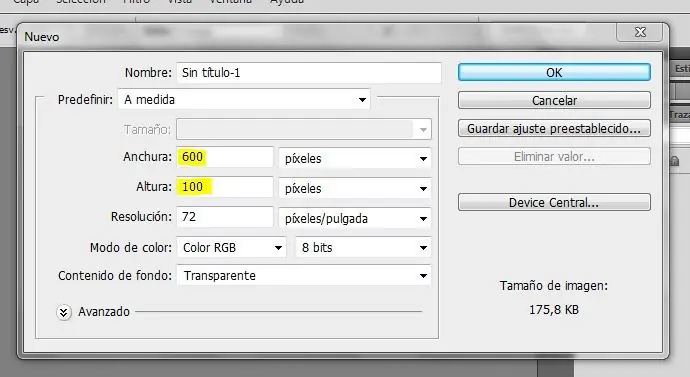Click the Tamaño de imagen label
The height and width of the screenshot is (377, 690).
554,286
